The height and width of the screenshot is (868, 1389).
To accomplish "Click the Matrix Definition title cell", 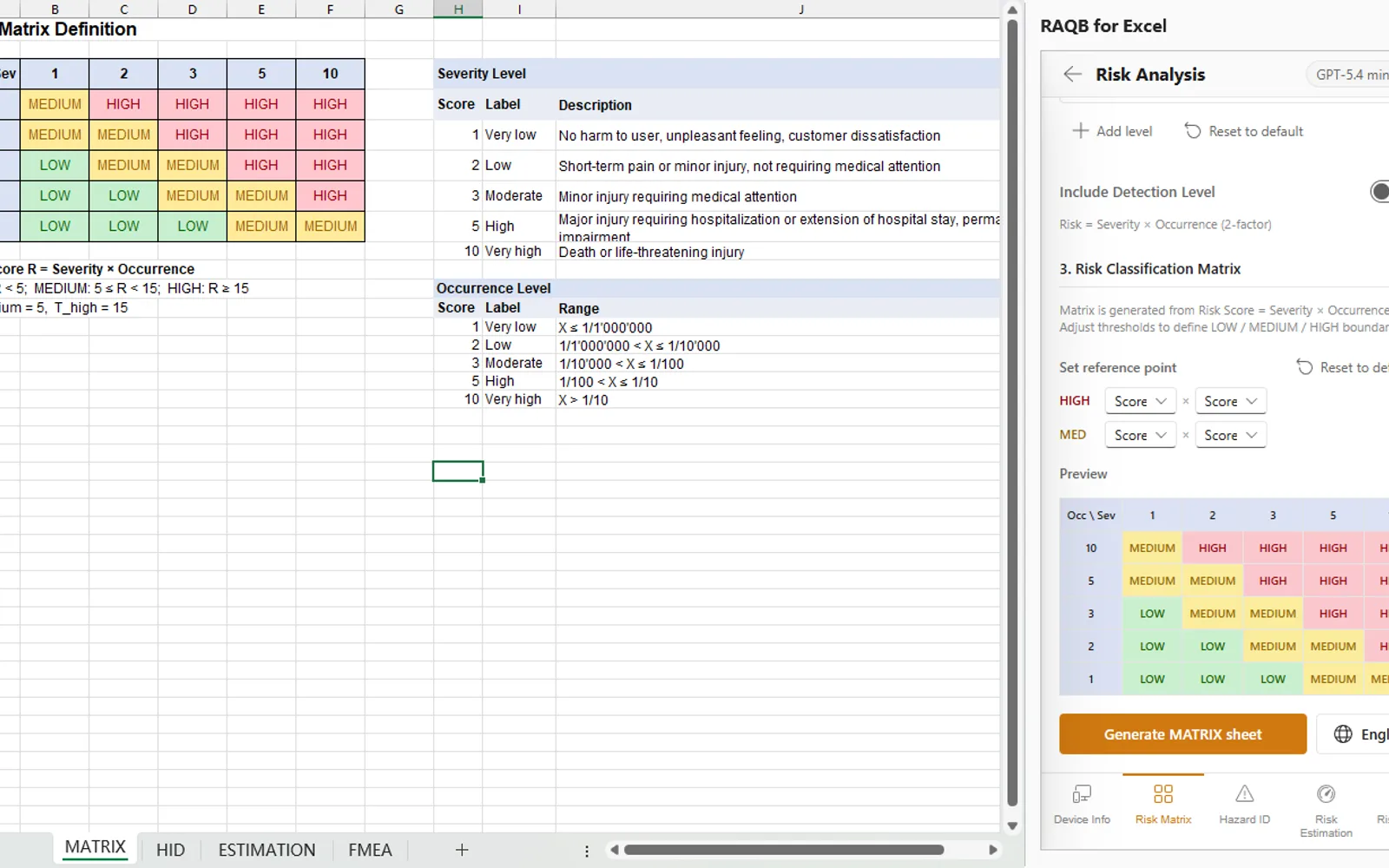I will [x=69, y=29].
